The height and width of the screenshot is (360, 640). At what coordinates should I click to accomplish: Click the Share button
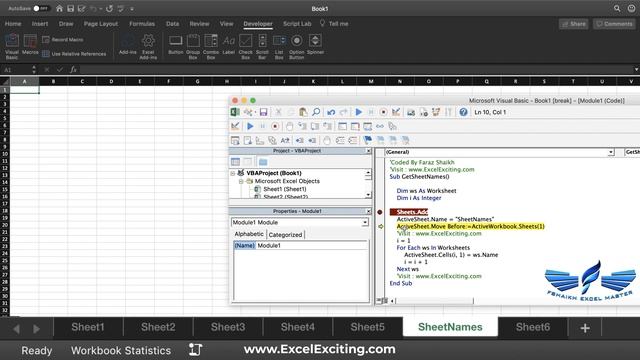coord(573,24)
